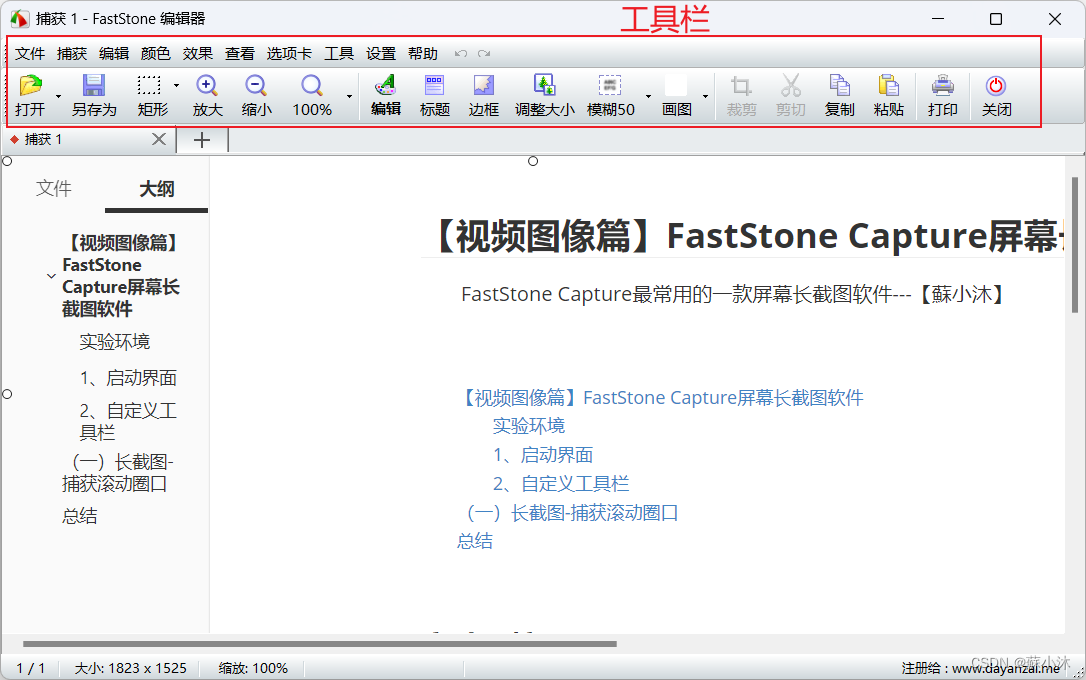Open the 编辑 menu in menu bar
Image resolution: width=1086 pixels, height=680 pixels.
pyautogui.click(x=114, y=53)
